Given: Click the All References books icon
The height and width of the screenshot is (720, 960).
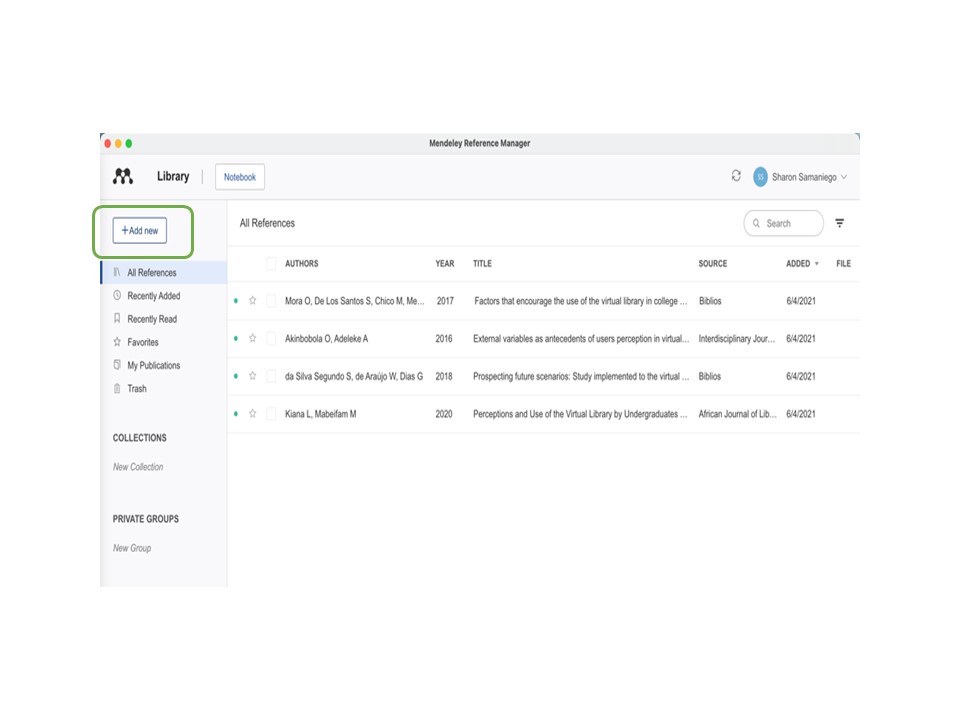Looking at the screenshot, I should pos(117,272).
